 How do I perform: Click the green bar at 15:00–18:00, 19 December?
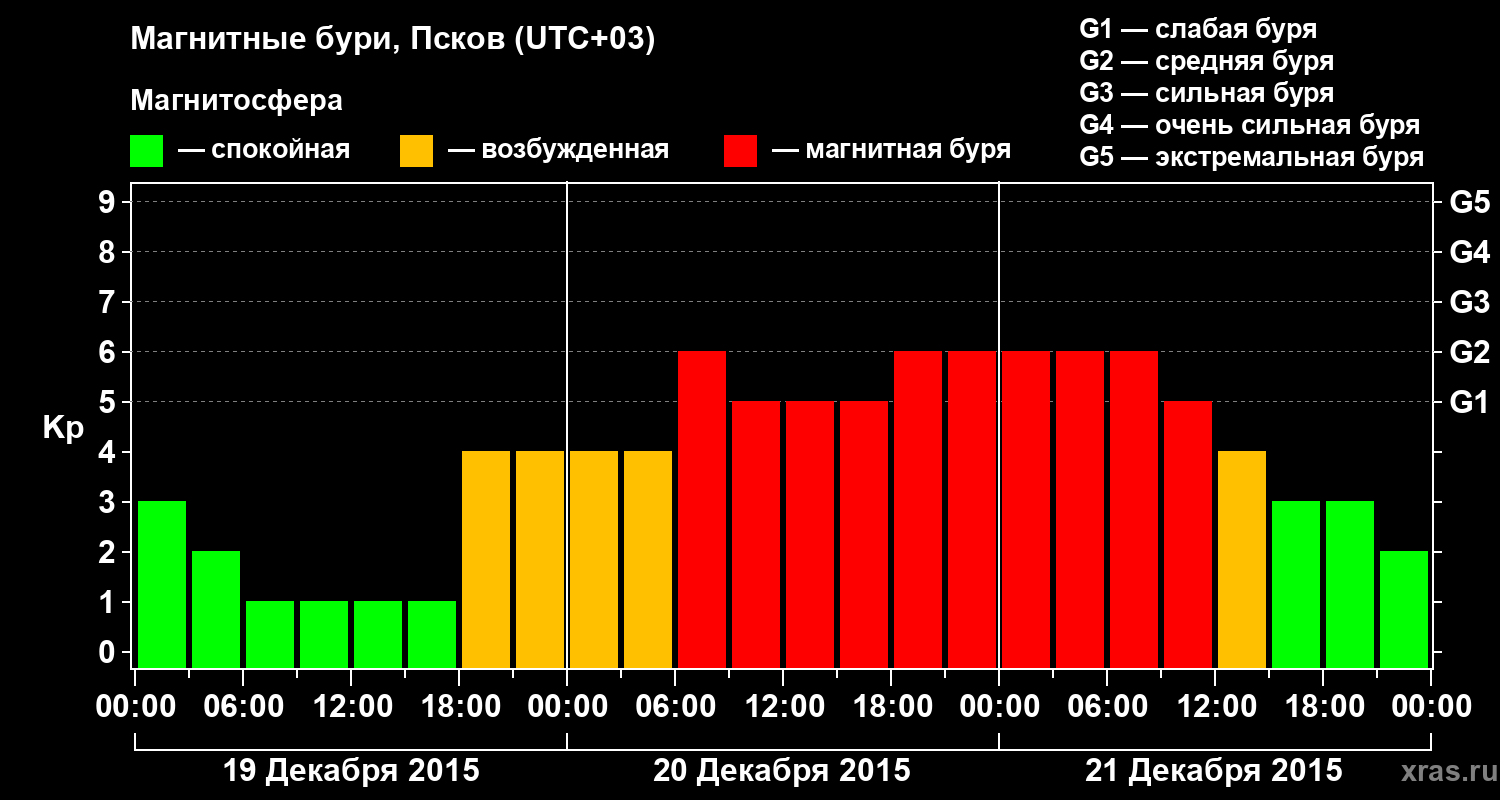click(x=432, y=634)
